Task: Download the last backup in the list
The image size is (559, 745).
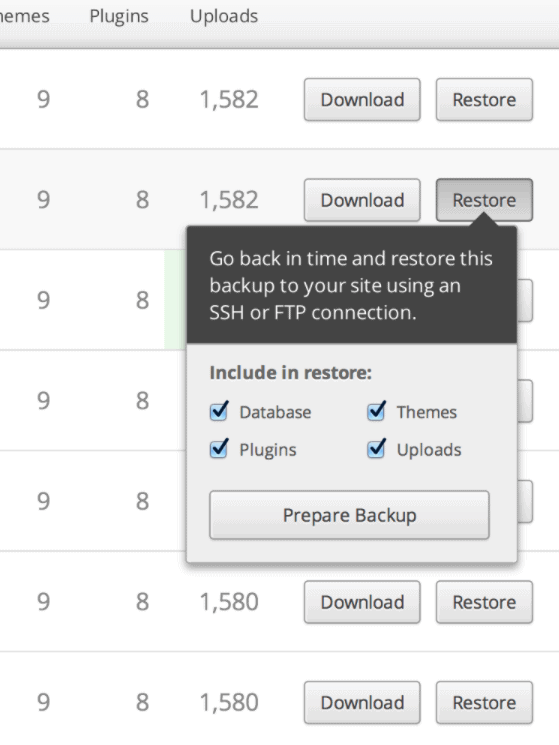Action: coord(362,703)
